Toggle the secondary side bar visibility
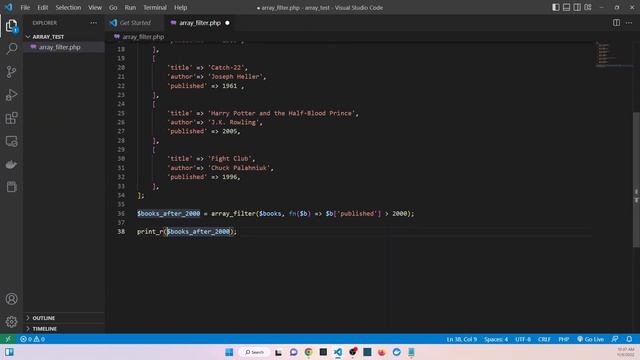 coord(577,7)
